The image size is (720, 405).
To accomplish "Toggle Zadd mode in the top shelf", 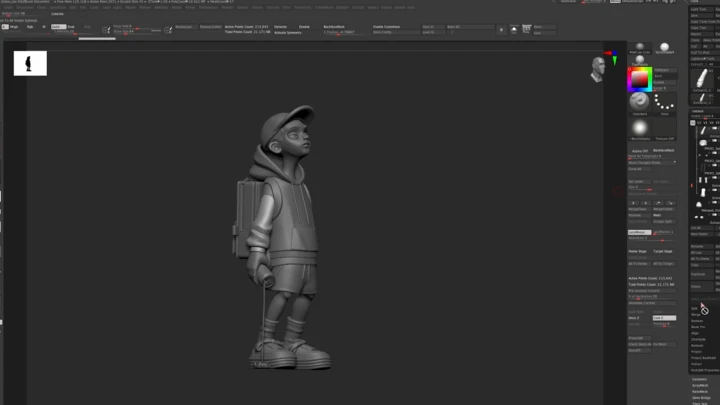I will click(x=58, y=27).
